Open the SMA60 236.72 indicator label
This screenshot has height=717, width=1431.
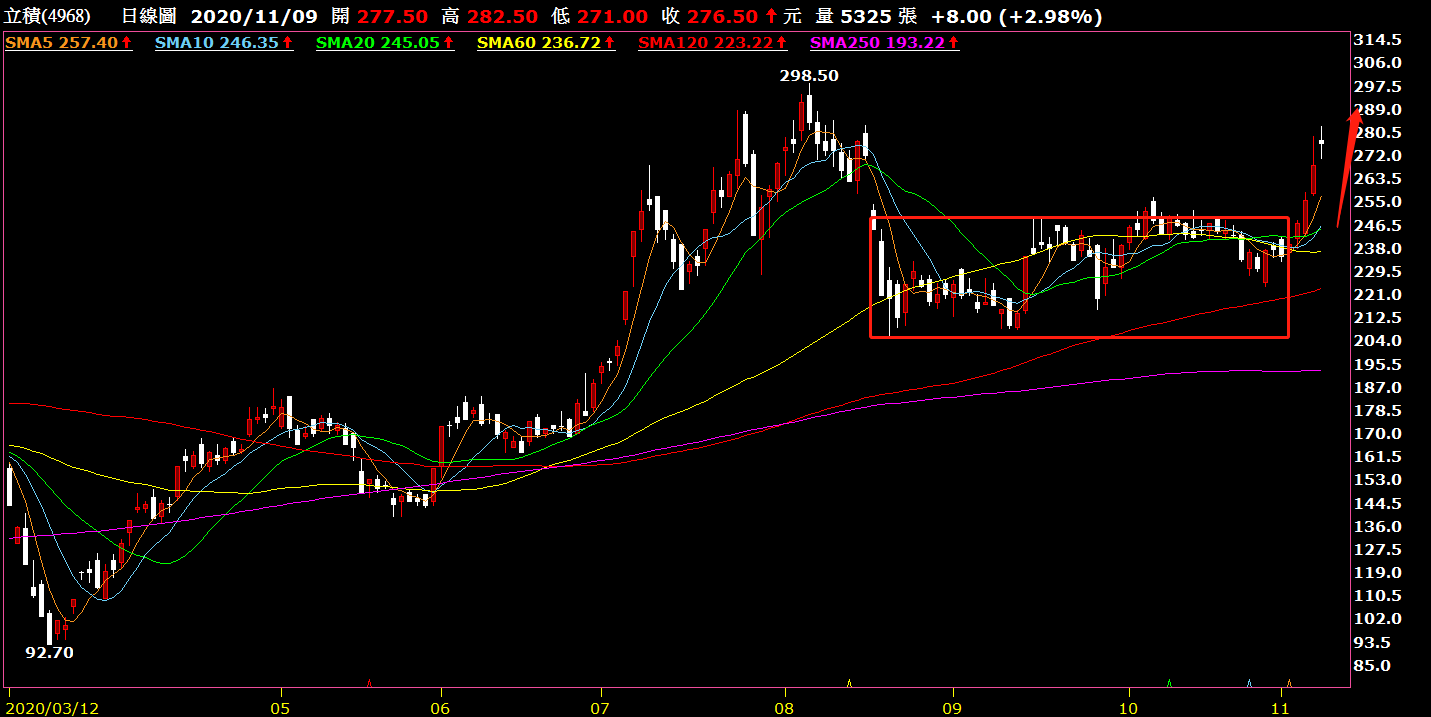click(546, 43)
